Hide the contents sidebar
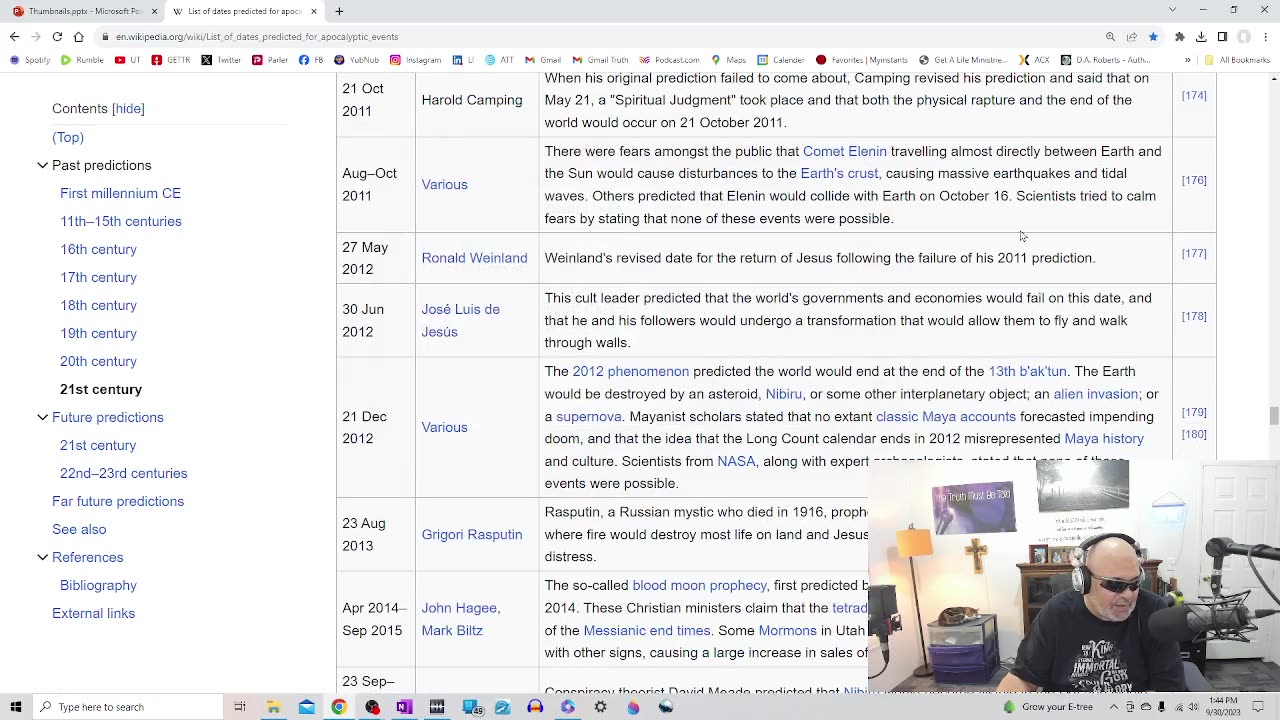The image size is (1280, 720). point(128,108)
